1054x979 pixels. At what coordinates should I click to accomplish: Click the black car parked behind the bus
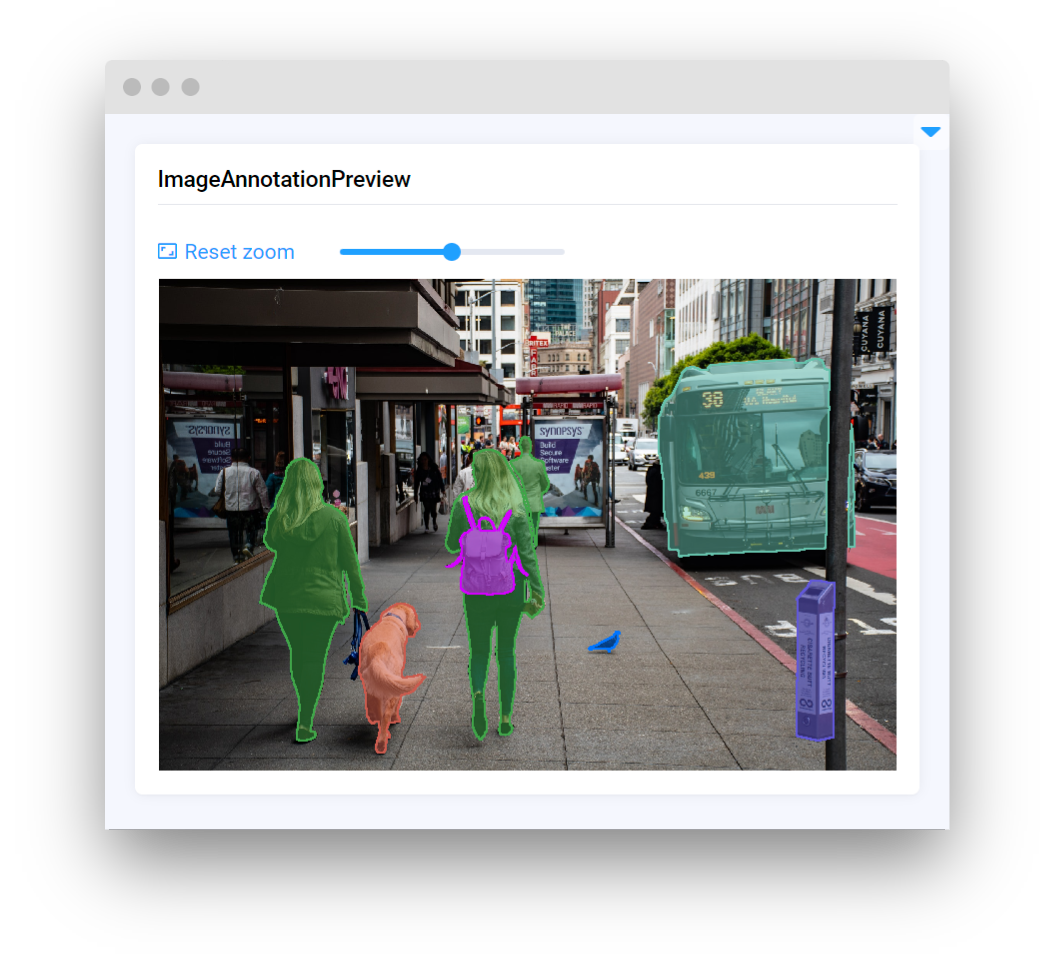point(876,478)
